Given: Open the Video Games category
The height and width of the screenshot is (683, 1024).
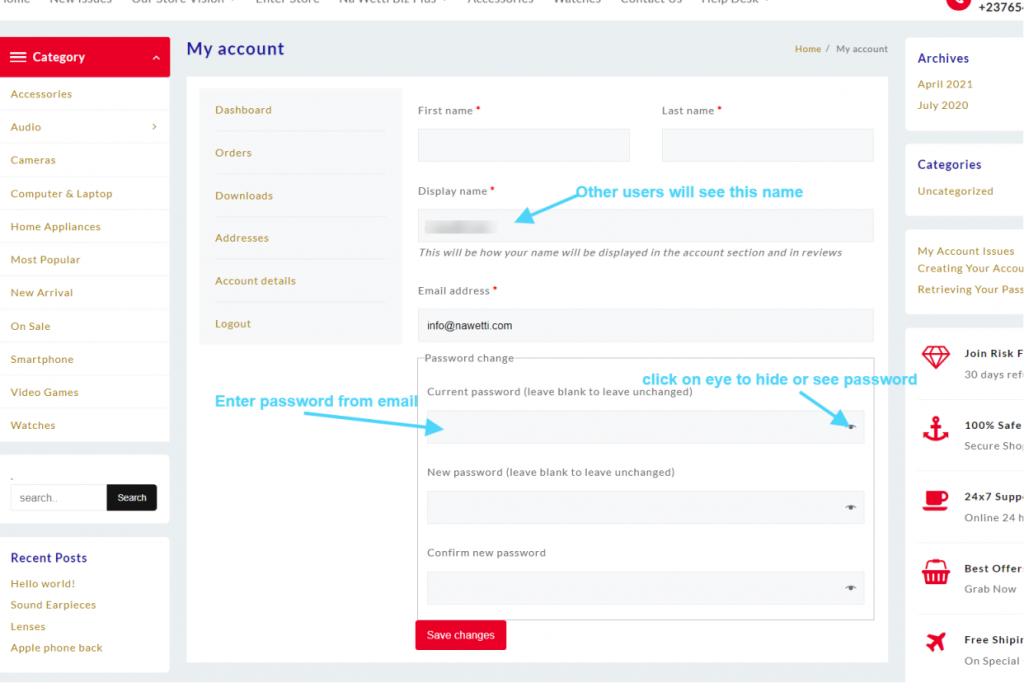Looking at the screenshot, I should [x=44, y=392].
